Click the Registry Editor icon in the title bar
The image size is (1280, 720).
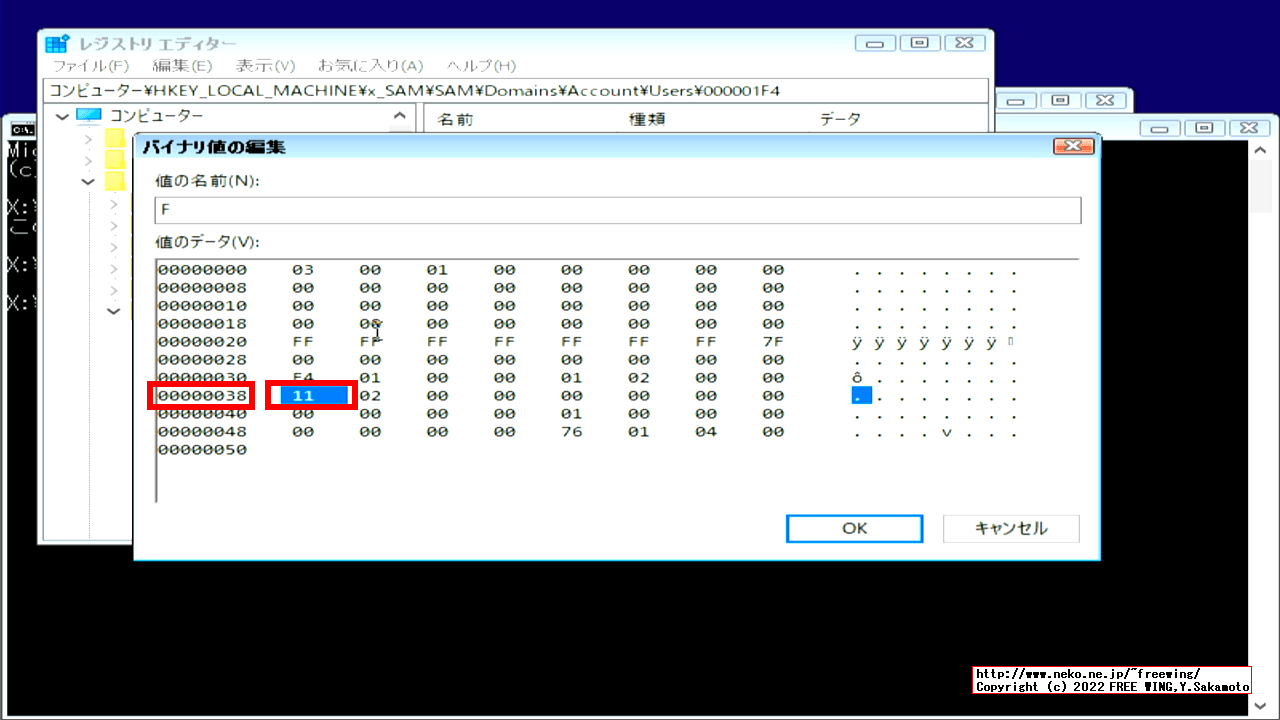(x=57, y=43)
